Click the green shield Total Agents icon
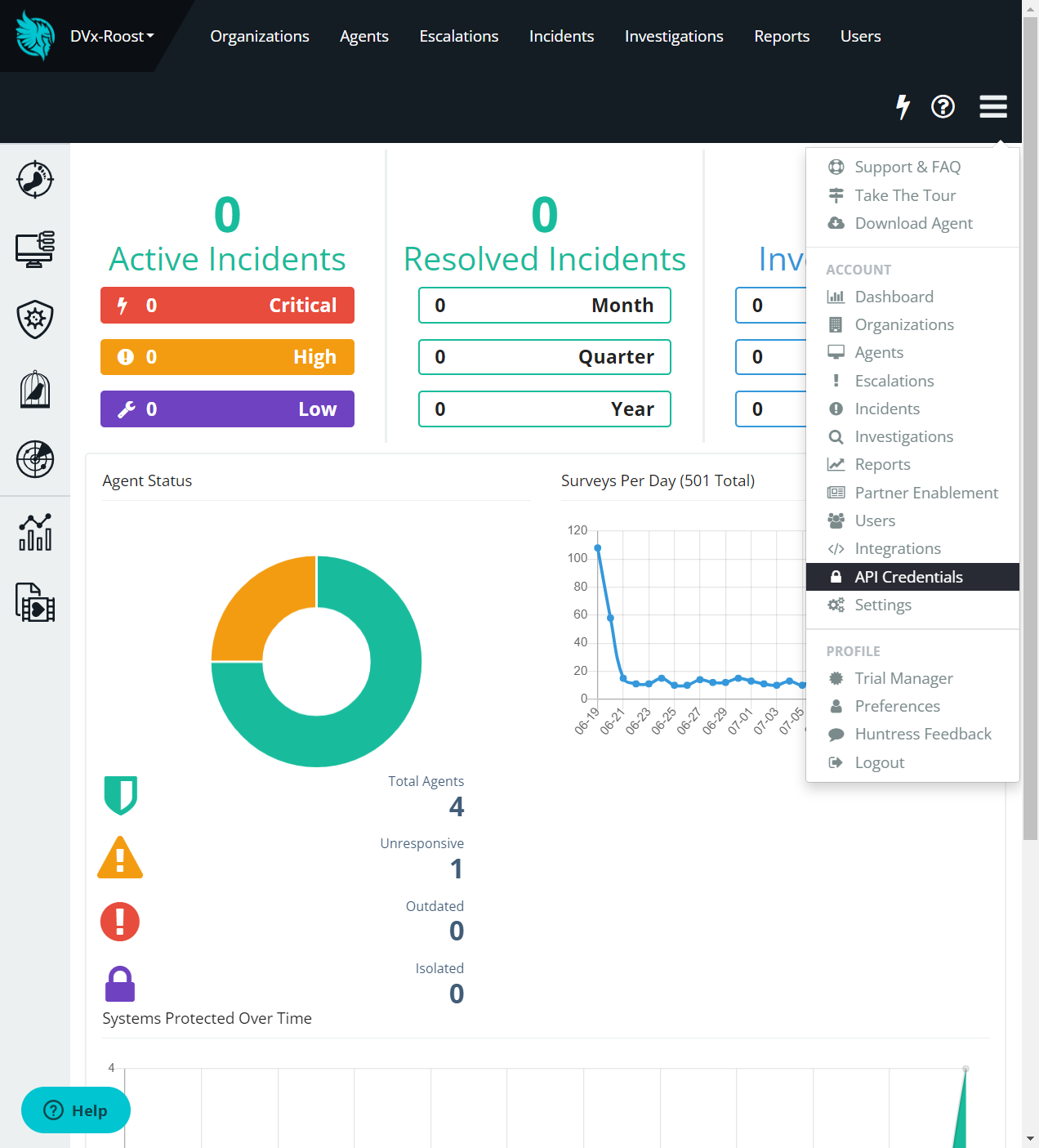Viewport: 1039px width, 1148px height. point(121,795)
